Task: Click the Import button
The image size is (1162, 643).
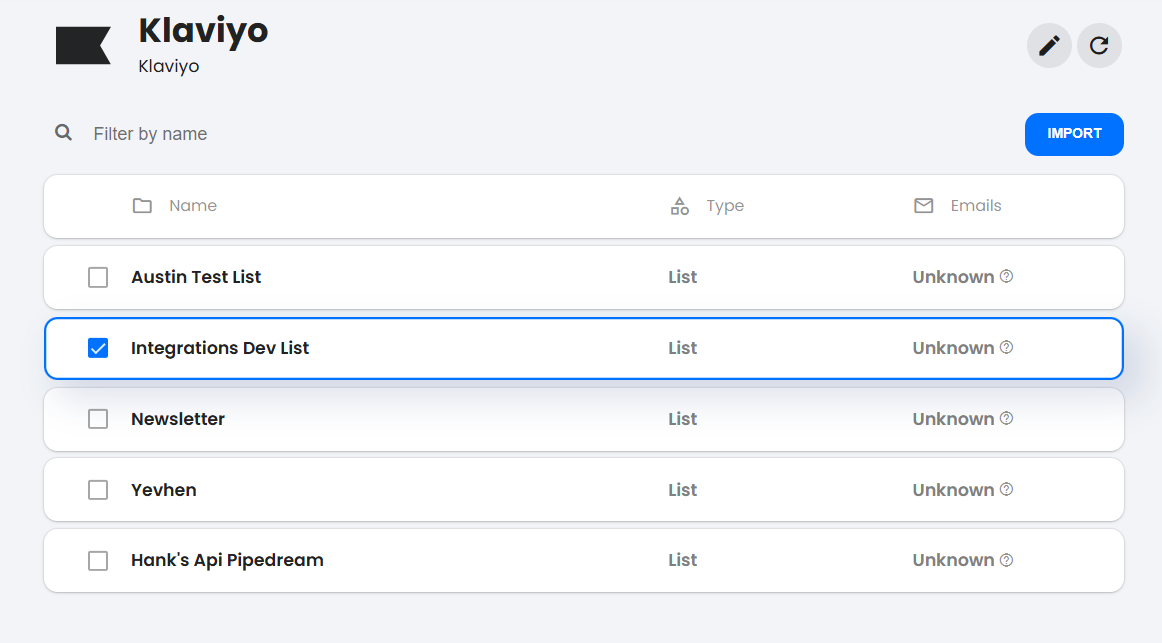Action: 1074,134
